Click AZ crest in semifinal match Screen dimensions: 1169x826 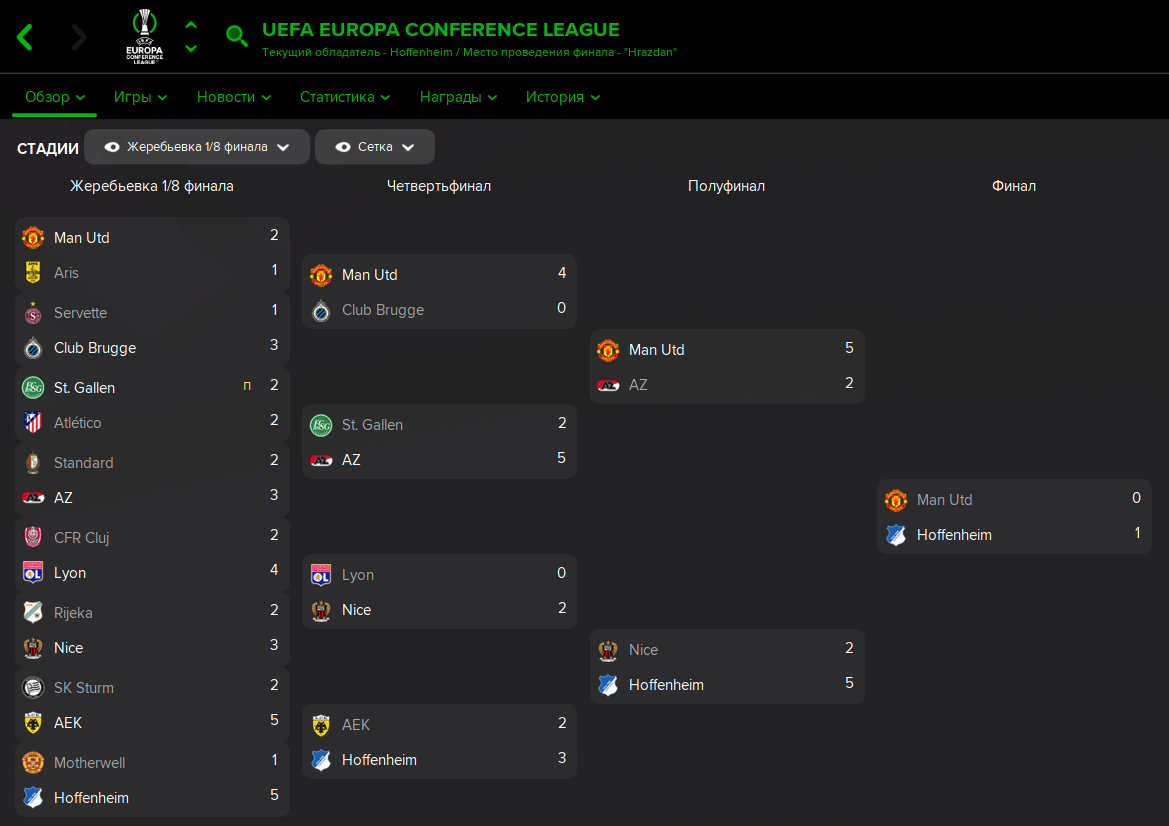click(x=608, y=385)
